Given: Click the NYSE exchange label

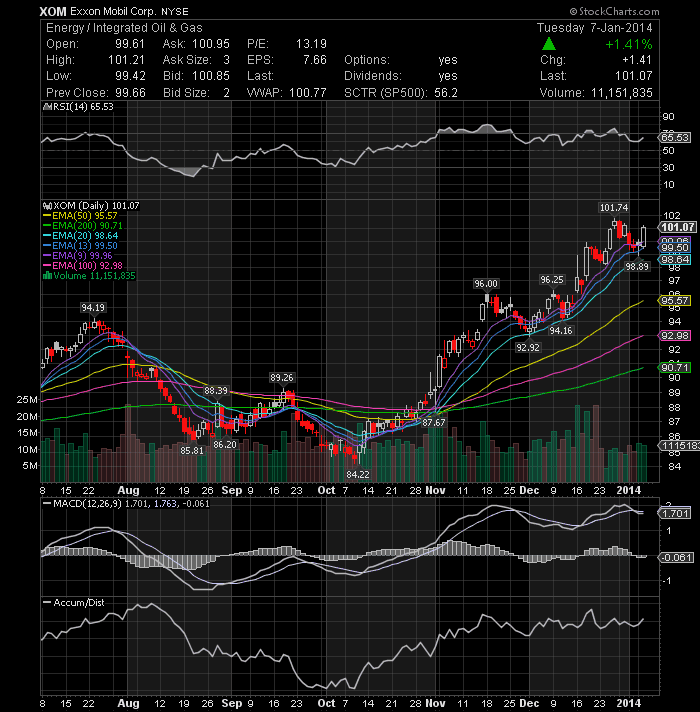Looking at the screenshot, I should click(x=174, y=11).
